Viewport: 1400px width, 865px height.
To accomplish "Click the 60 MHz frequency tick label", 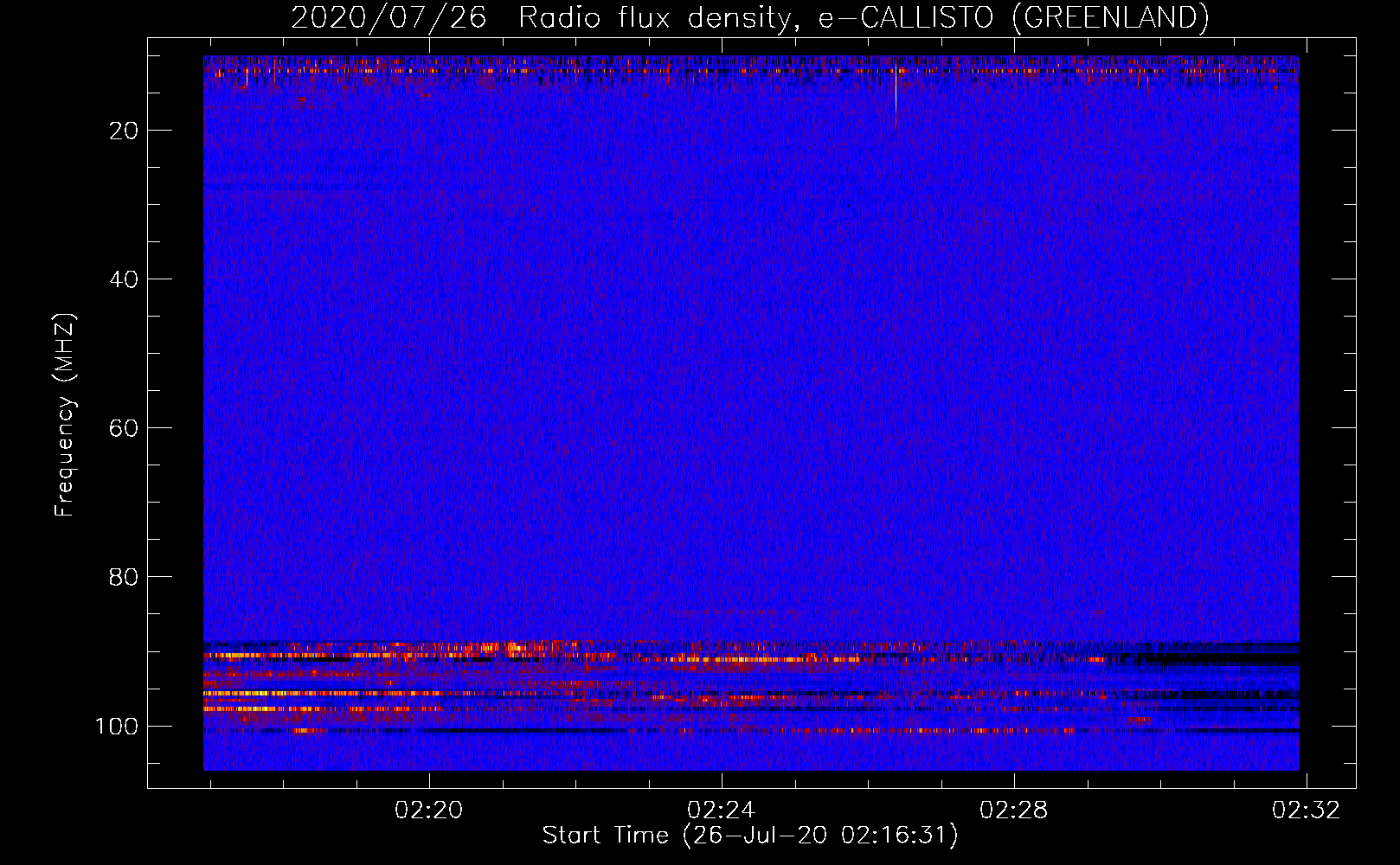I will pyautogui.click(x=124, y=428).
